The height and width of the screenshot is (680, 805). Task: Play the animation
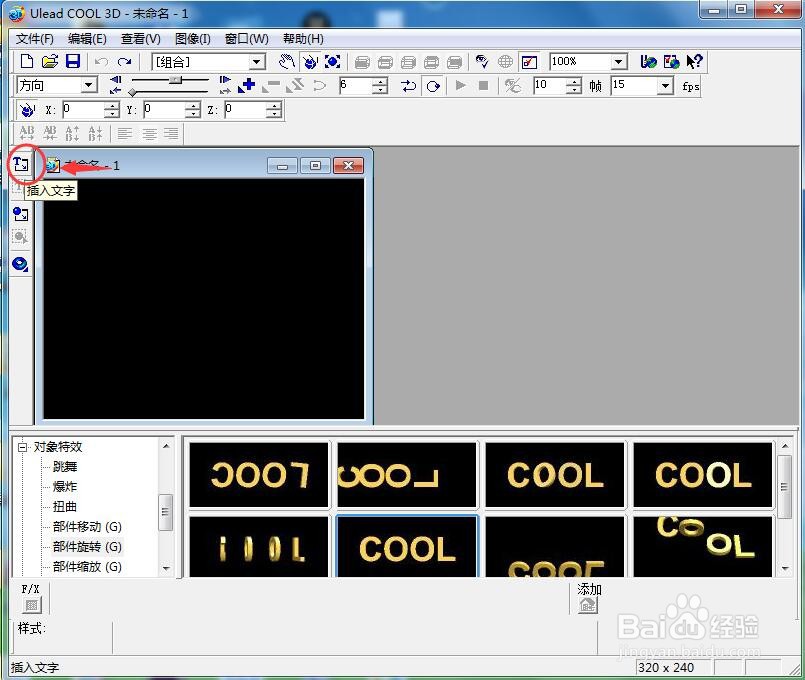[x=461, y=85]
